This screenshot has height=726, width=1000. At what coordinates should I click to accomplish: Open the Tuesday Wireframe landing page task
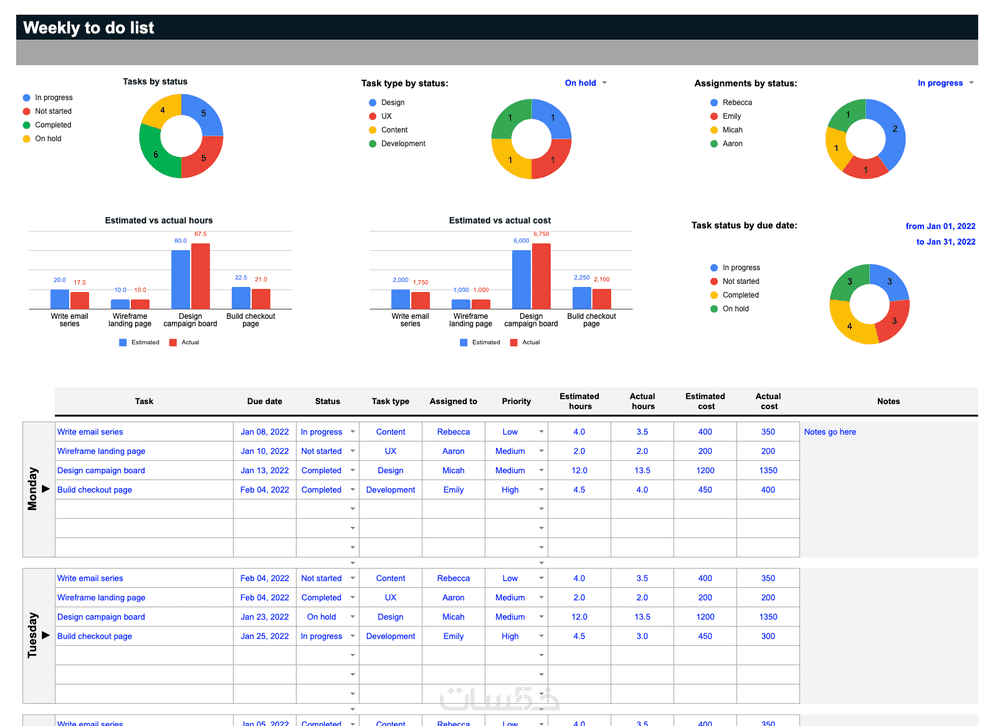pyautogui.click(x=101, y=598)
